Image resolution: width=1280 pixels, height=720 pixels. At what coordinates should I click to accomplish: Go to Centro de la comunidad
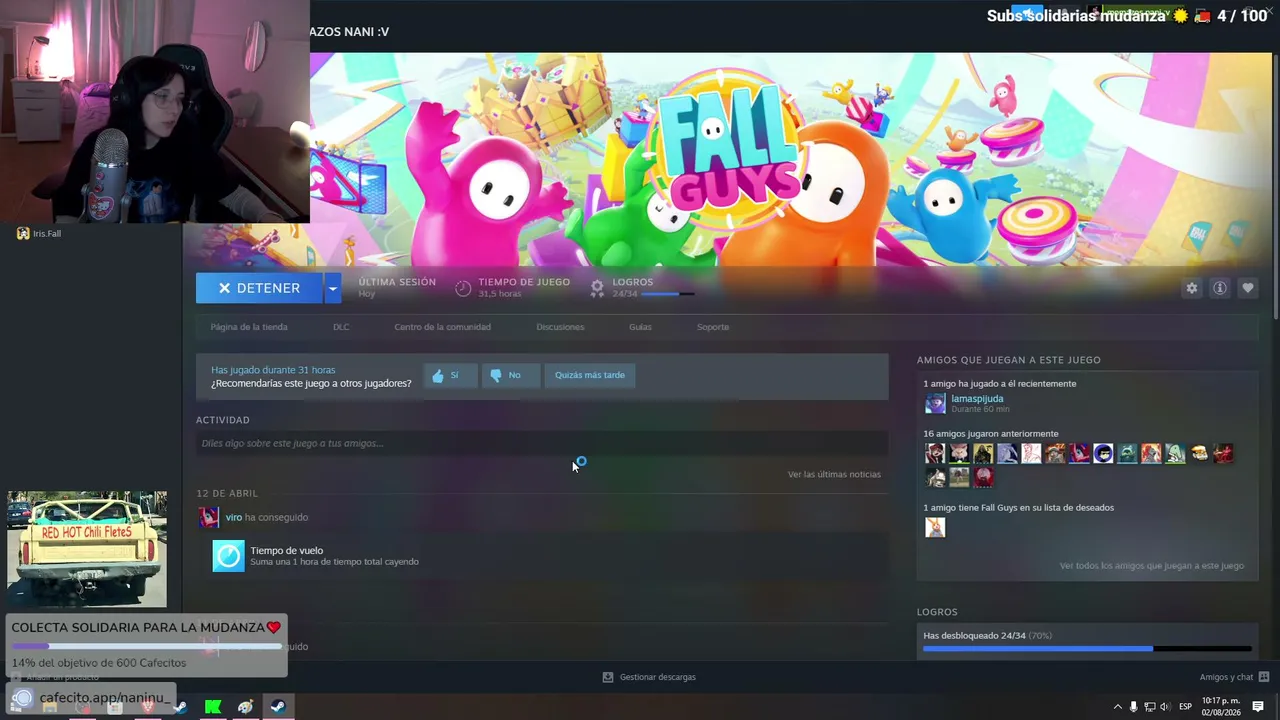click(442, 327)
